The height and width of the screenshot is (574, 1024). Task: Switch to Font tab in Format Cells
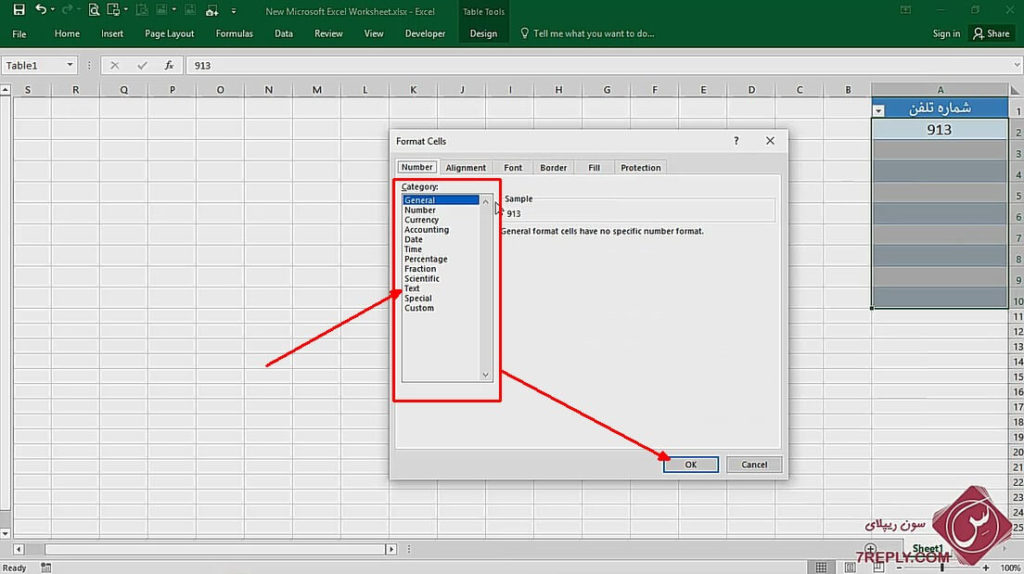click(x=513, y=168)
